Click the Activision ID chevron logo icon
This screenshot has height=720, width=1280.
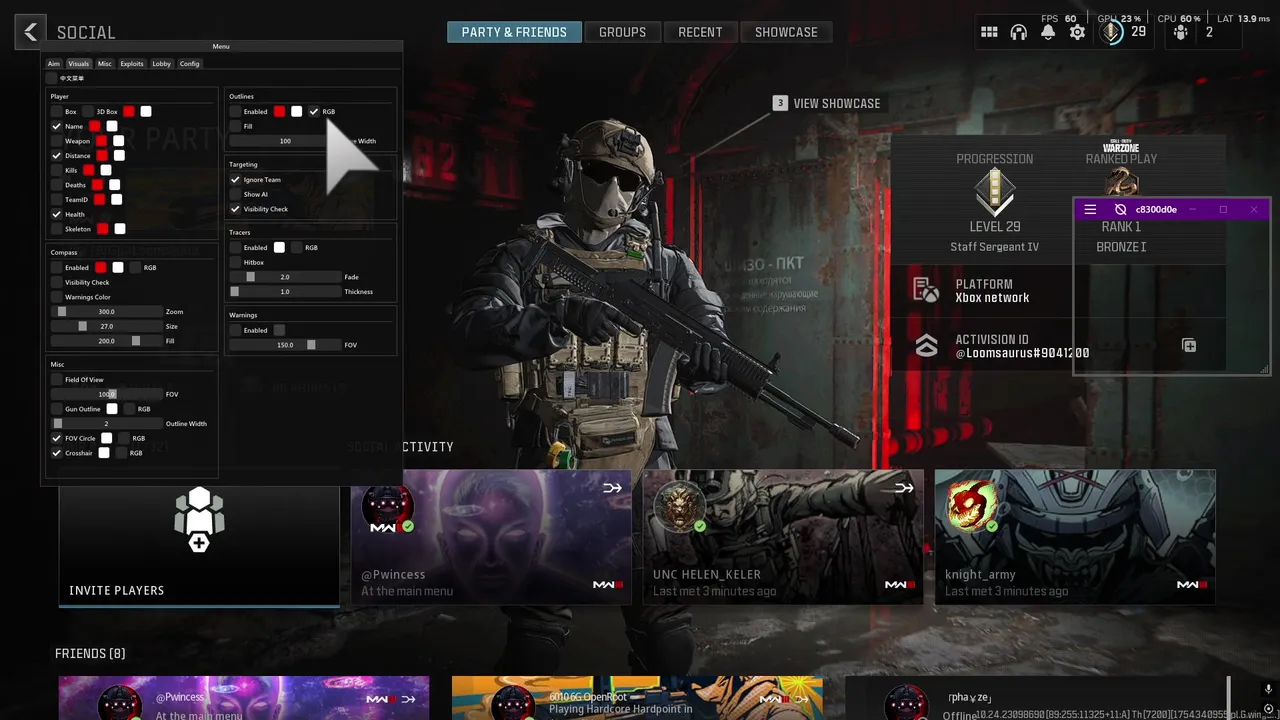point(927,345)
